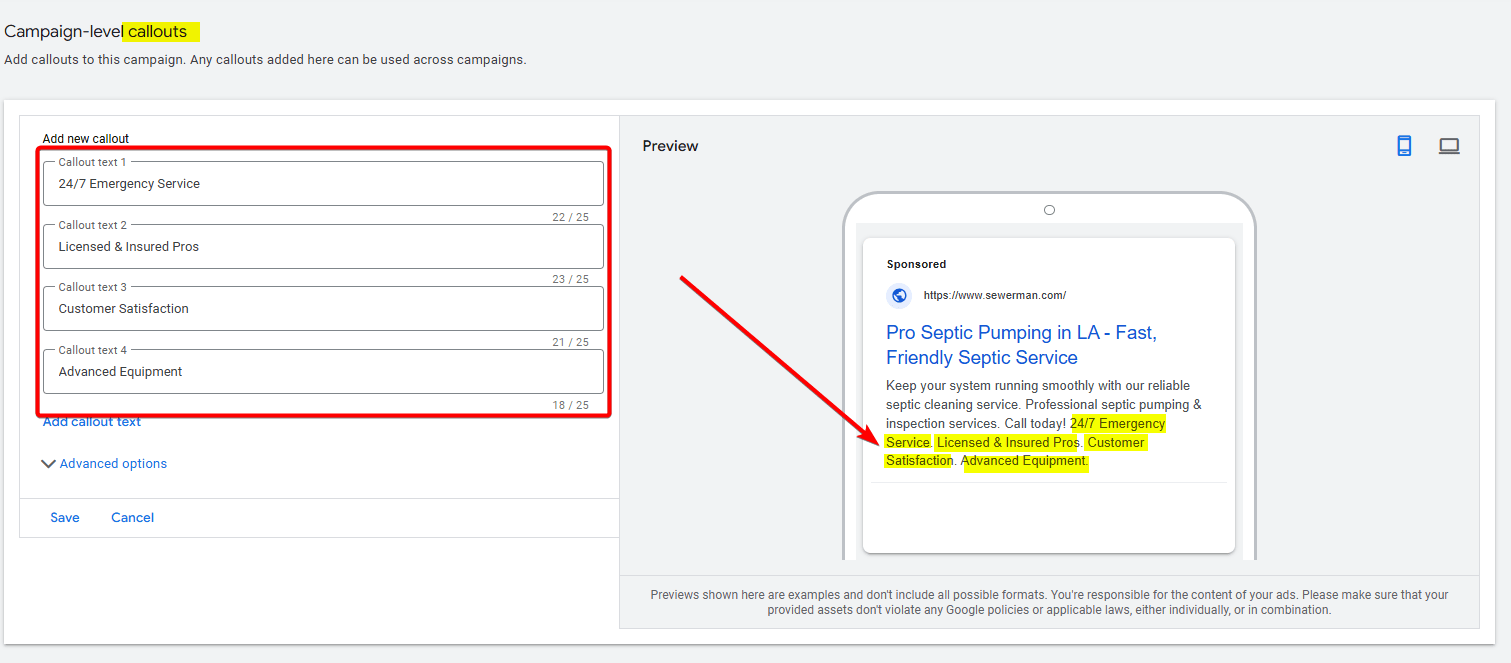1511x663 pixels.
Task: Click the sewerman.com URL in preview
Action: coord(994,296)
